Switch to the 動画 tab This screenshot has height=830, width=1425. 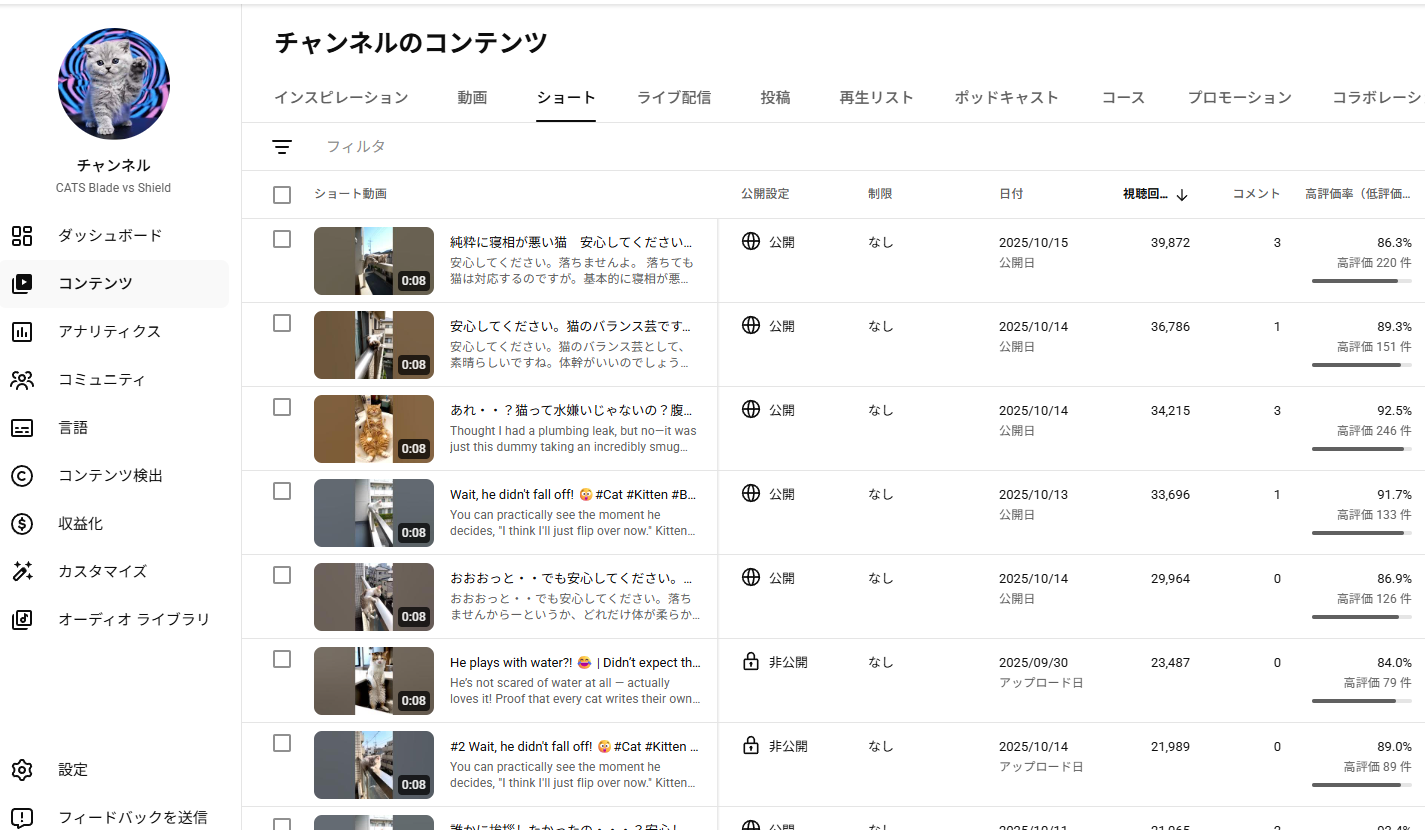472,98
